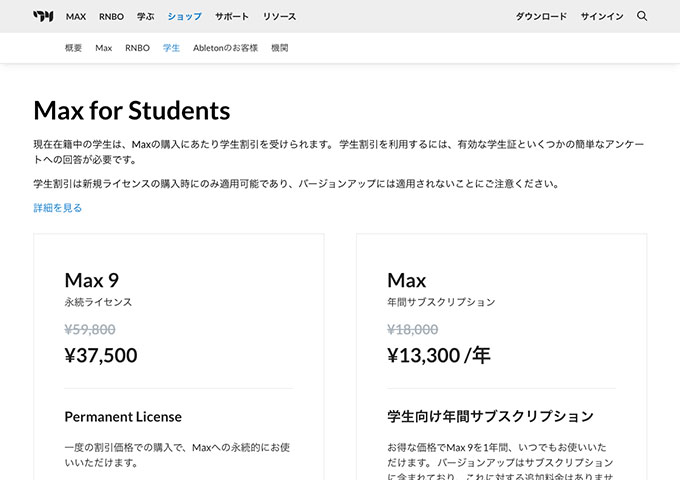The width and height of the screenshot is (680, 480).
Task: Click the struck-through ¥18,000 price
Action: coord(412,329)
